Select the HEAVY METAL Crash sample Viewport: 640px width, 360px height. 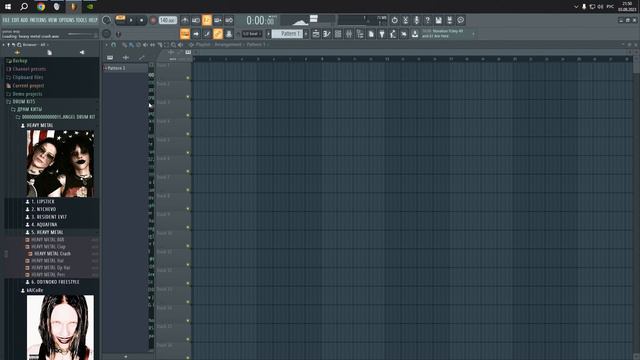52,253
